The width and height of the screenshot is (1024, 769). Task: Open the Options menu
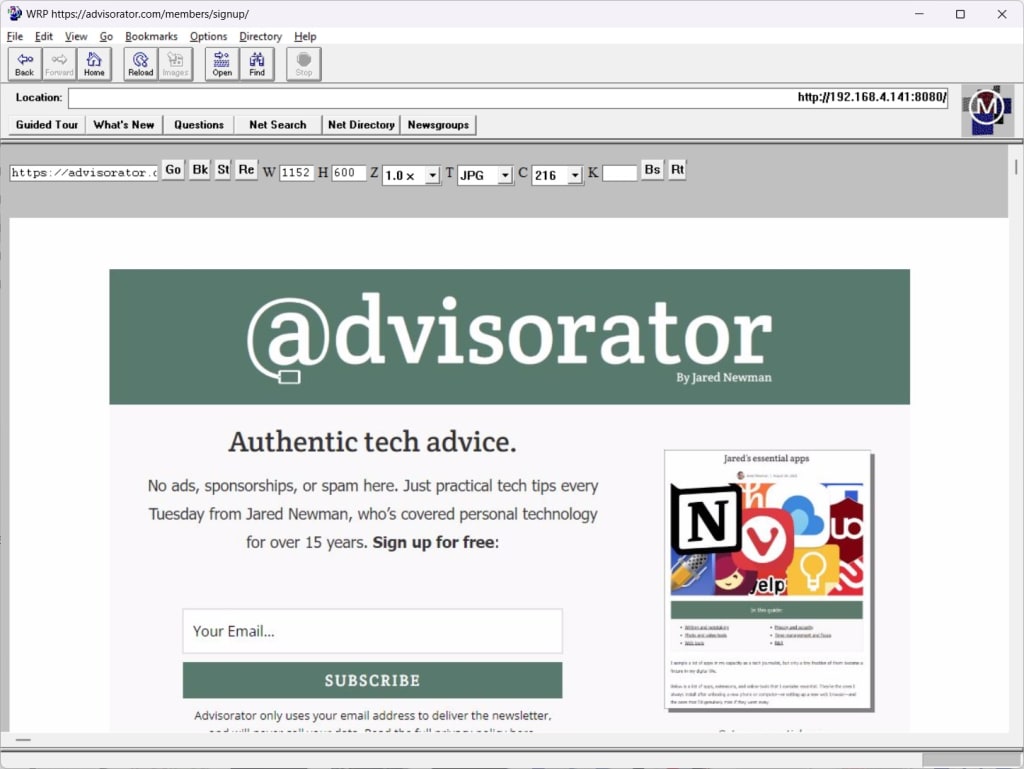(208, 36)
